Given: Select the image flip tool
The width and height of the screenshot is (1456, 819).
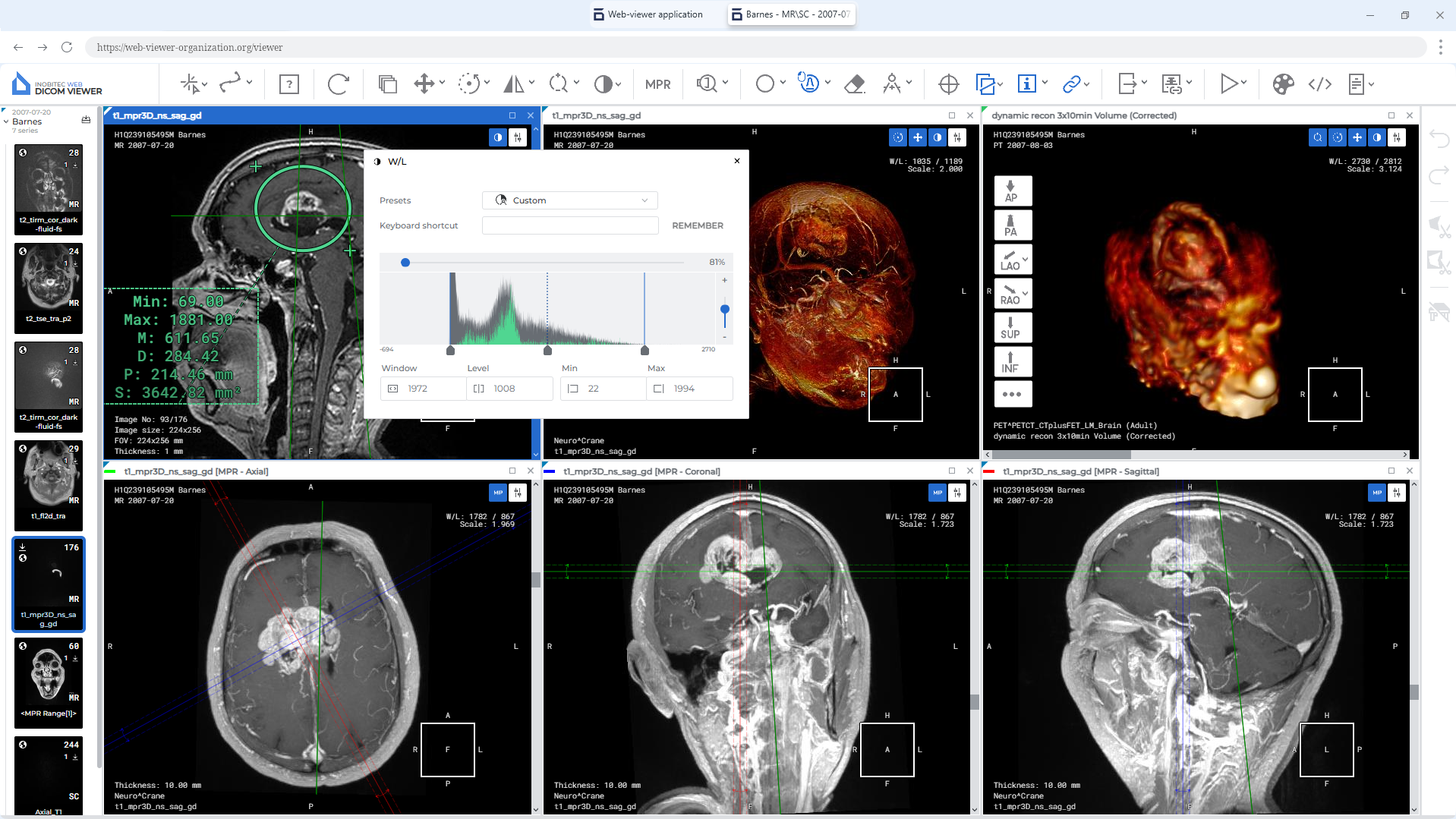Looking at the screenshot, I should 515,83.
